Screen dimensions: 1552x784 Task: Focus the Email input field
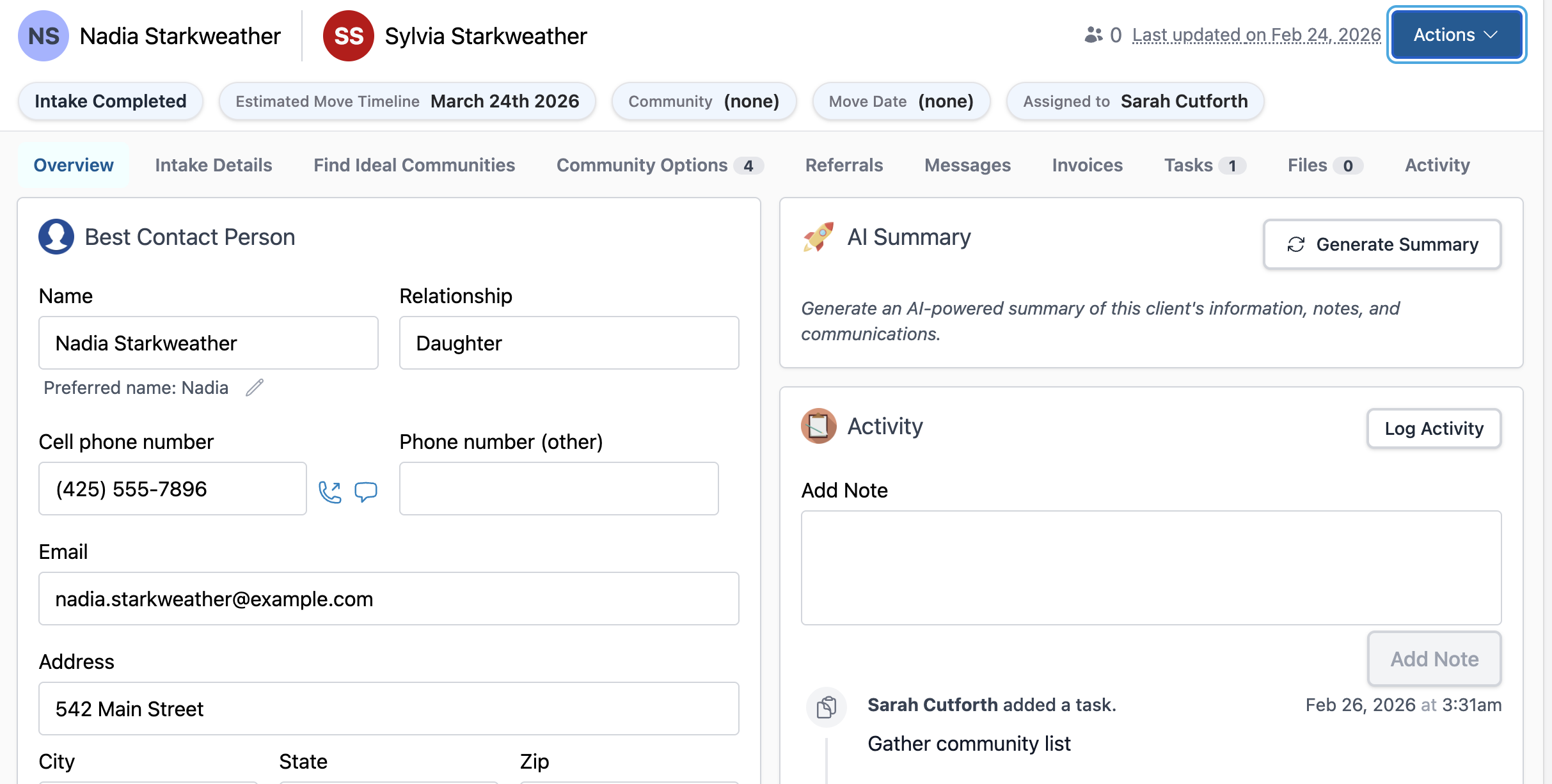[x=388, y=599]
